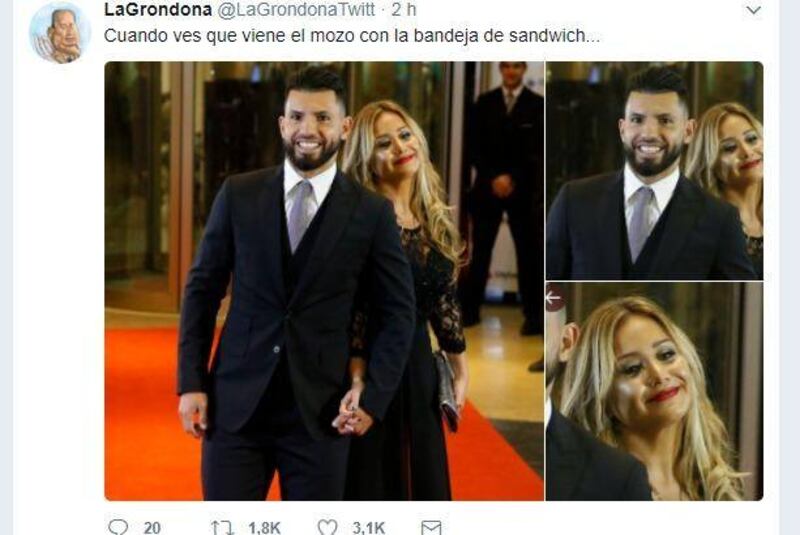
Task: Retweet using the retweet arrows icon
Action: coord(222,527)
